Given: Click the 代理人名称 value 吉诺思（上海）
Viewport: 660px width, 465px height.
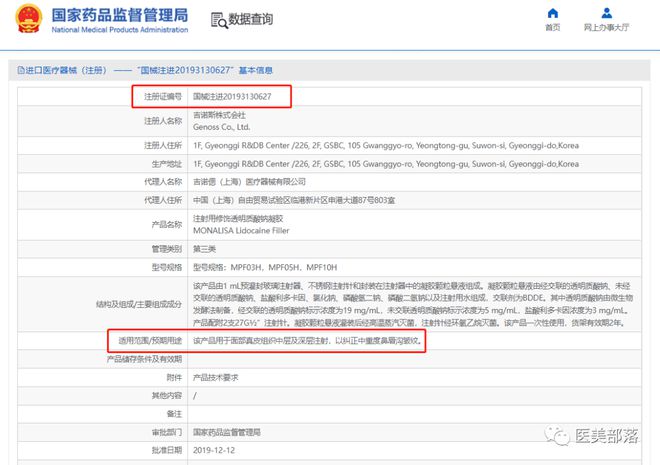Looking at the screenshot, I should click(249, 182).
